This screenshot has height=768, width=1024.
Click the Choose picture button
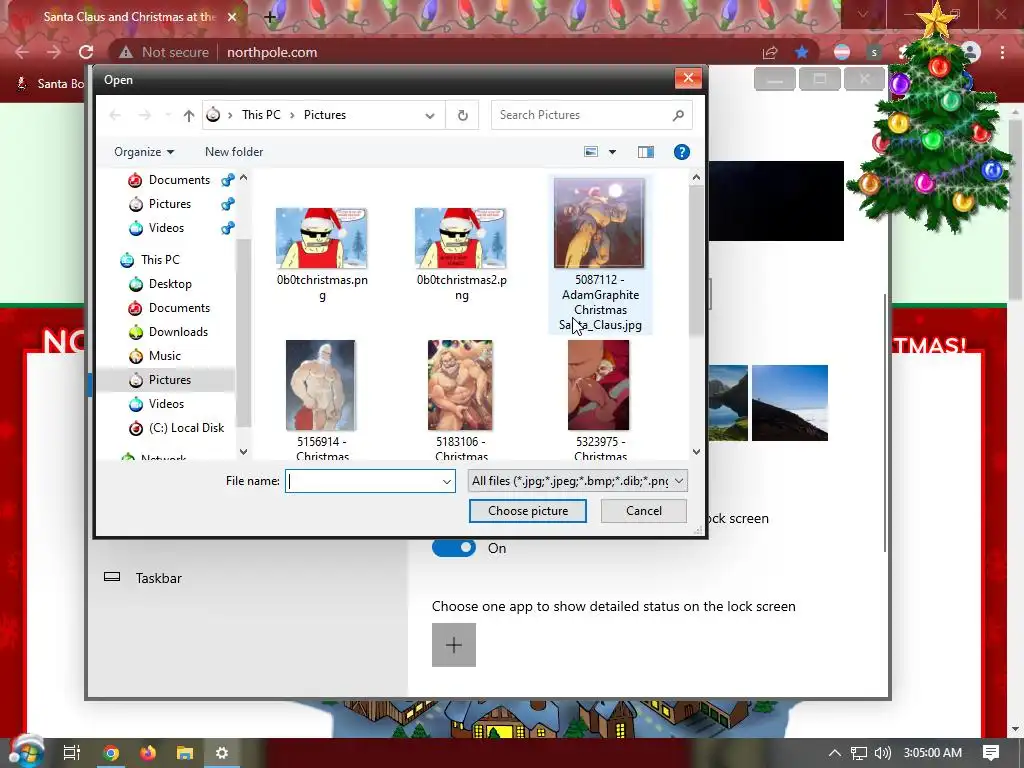coord(528,511)
